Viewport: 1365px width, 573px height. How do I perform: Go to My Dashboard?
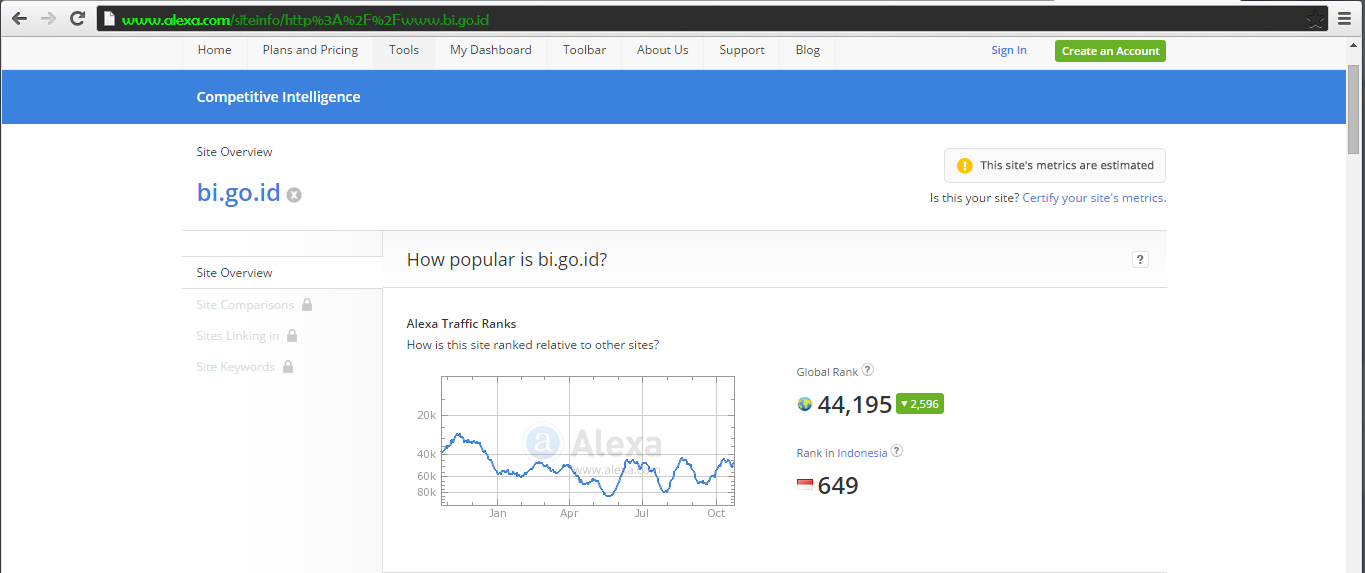491,50
